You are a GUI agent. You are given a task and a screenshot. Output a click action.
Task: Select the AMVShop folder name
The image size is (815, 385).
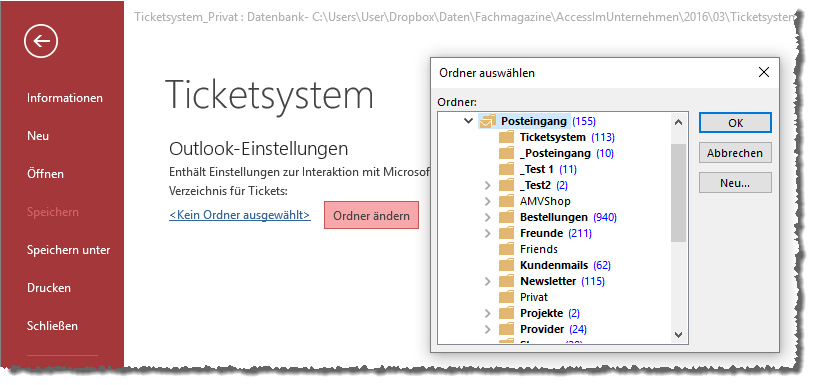click(x=545, y=202)
